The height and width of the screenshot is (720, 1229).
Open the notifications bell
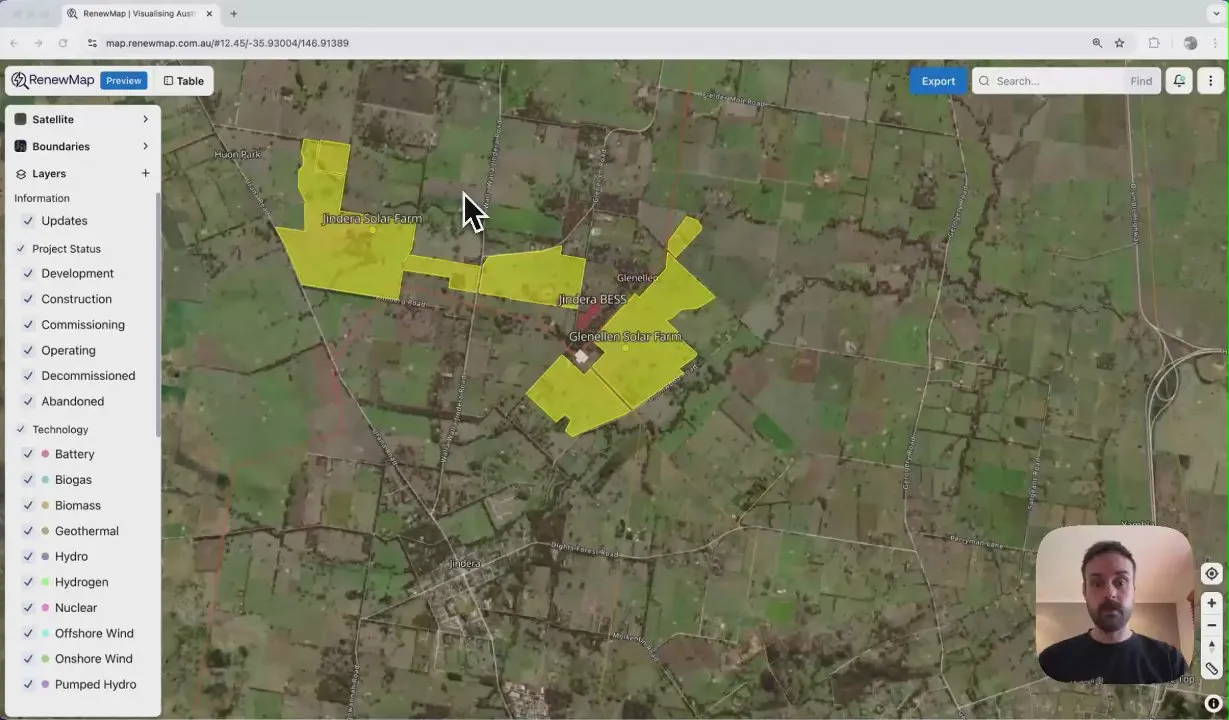pos(1179,81)
